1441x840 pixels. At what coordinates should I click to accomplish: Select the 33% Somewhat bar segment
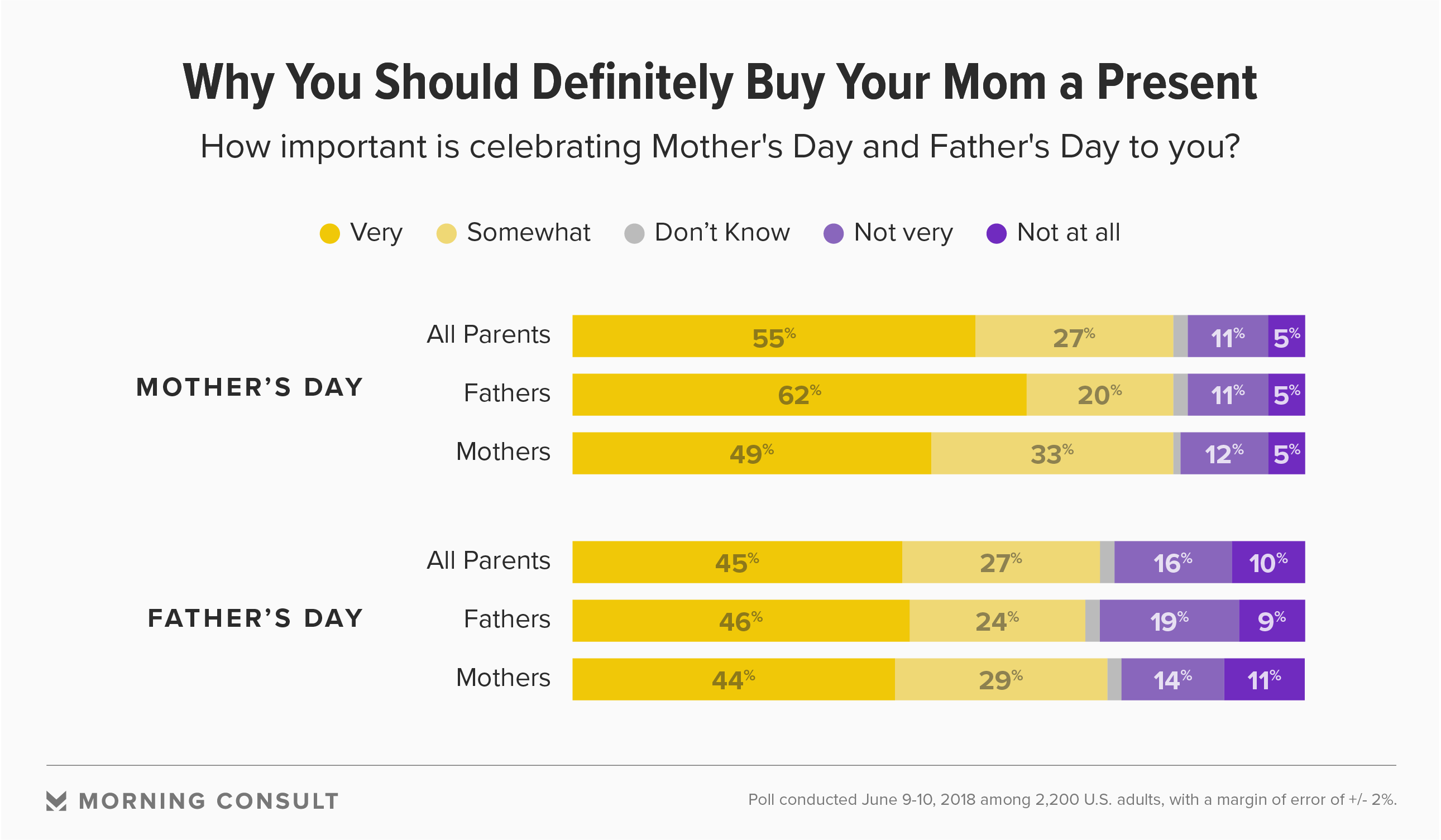pos(1052,453)
